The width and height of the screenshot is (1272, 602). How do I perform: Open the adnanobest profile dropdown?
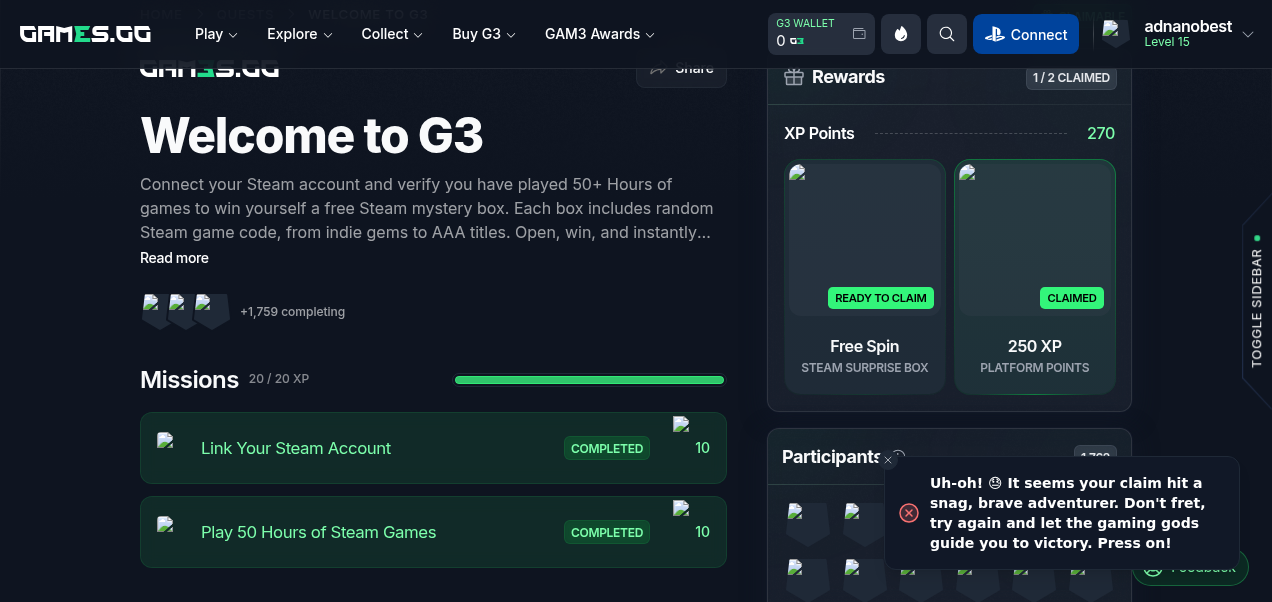point(1247,34)
